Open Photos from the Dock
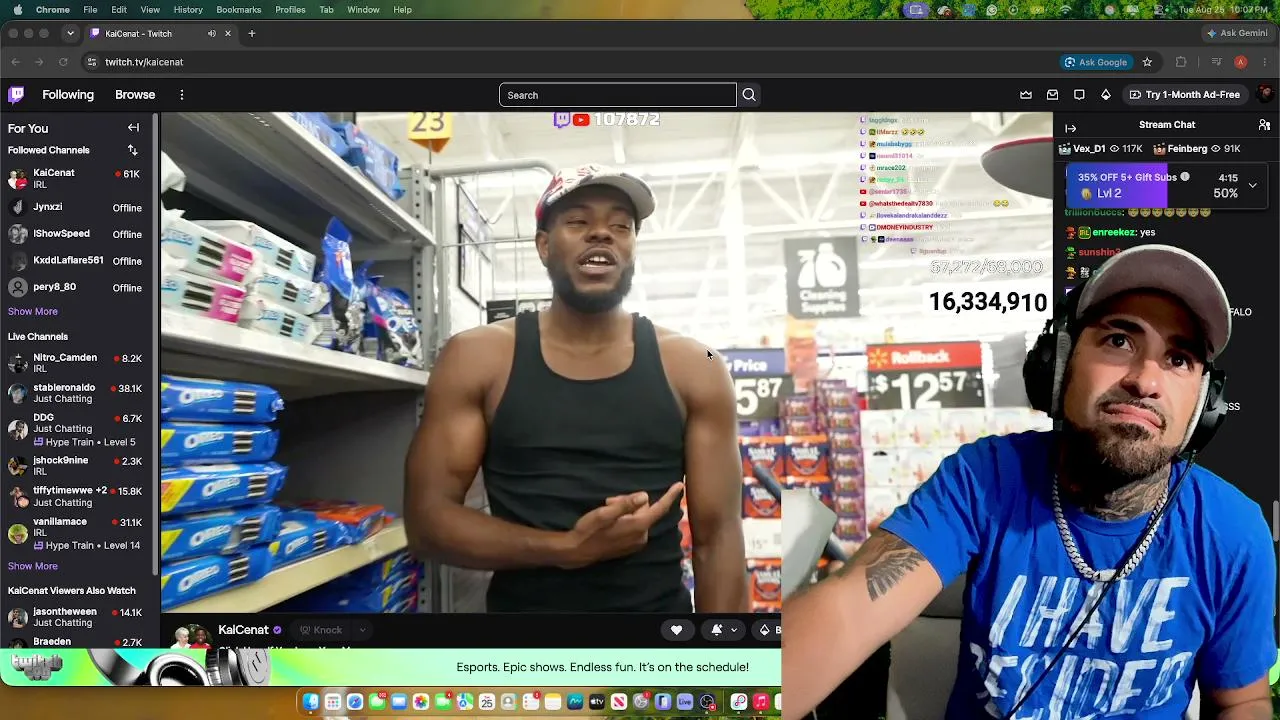The image size is (1280, 720). click(421, 702)
